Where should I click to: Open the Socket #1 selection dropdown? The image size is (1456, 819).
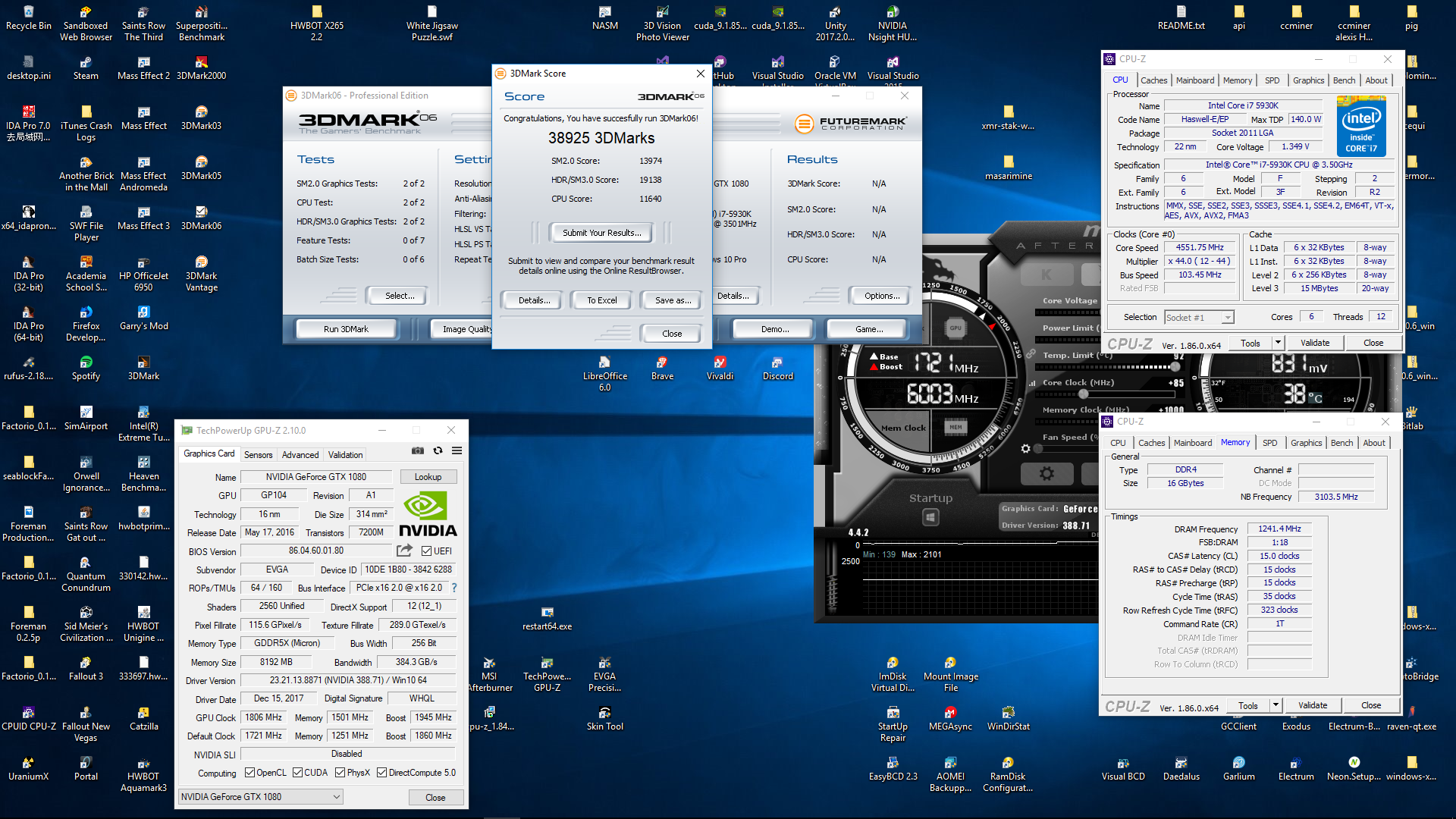click(1199, 318)
